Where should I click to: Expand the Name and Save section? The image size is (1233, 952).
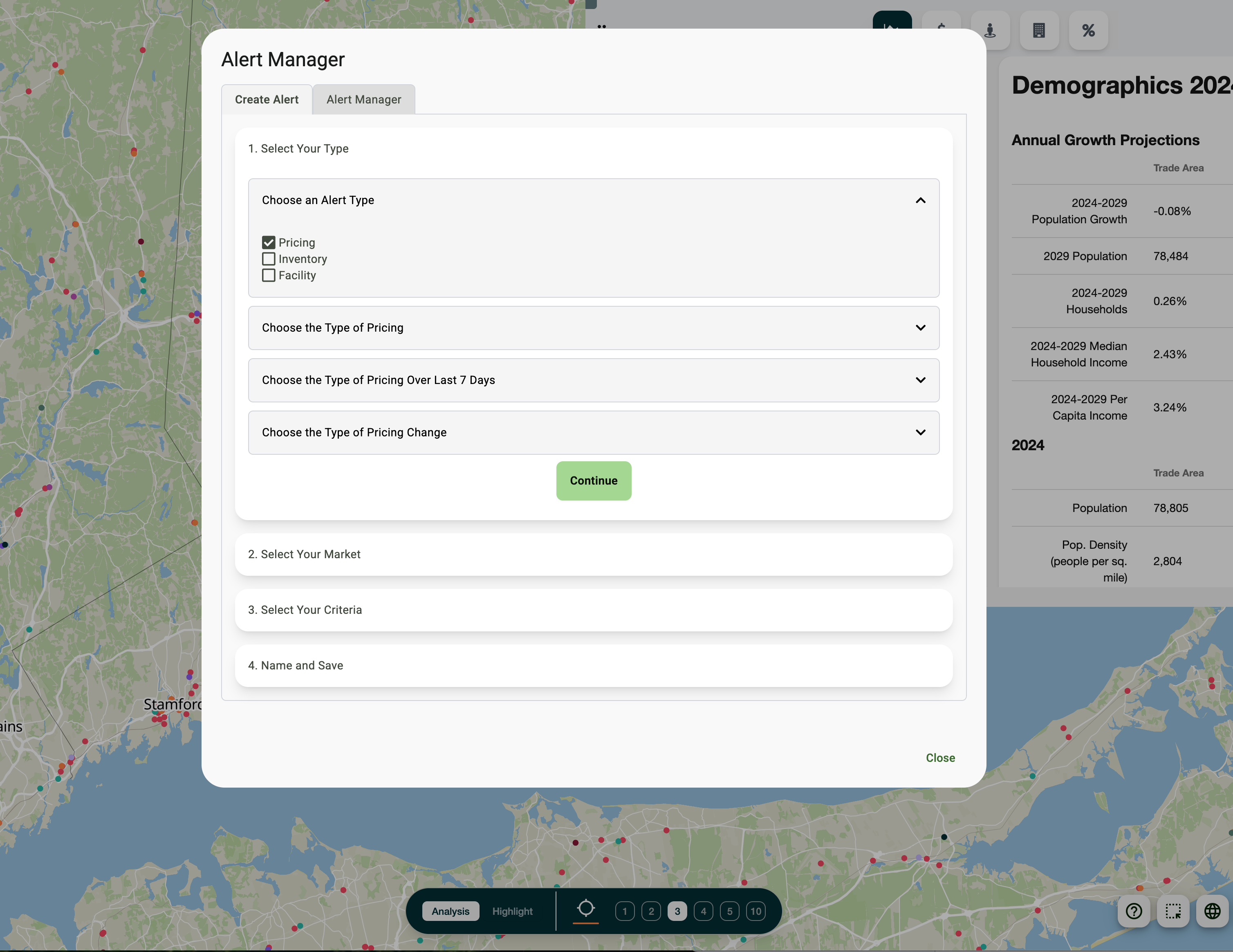click(593, 665)
